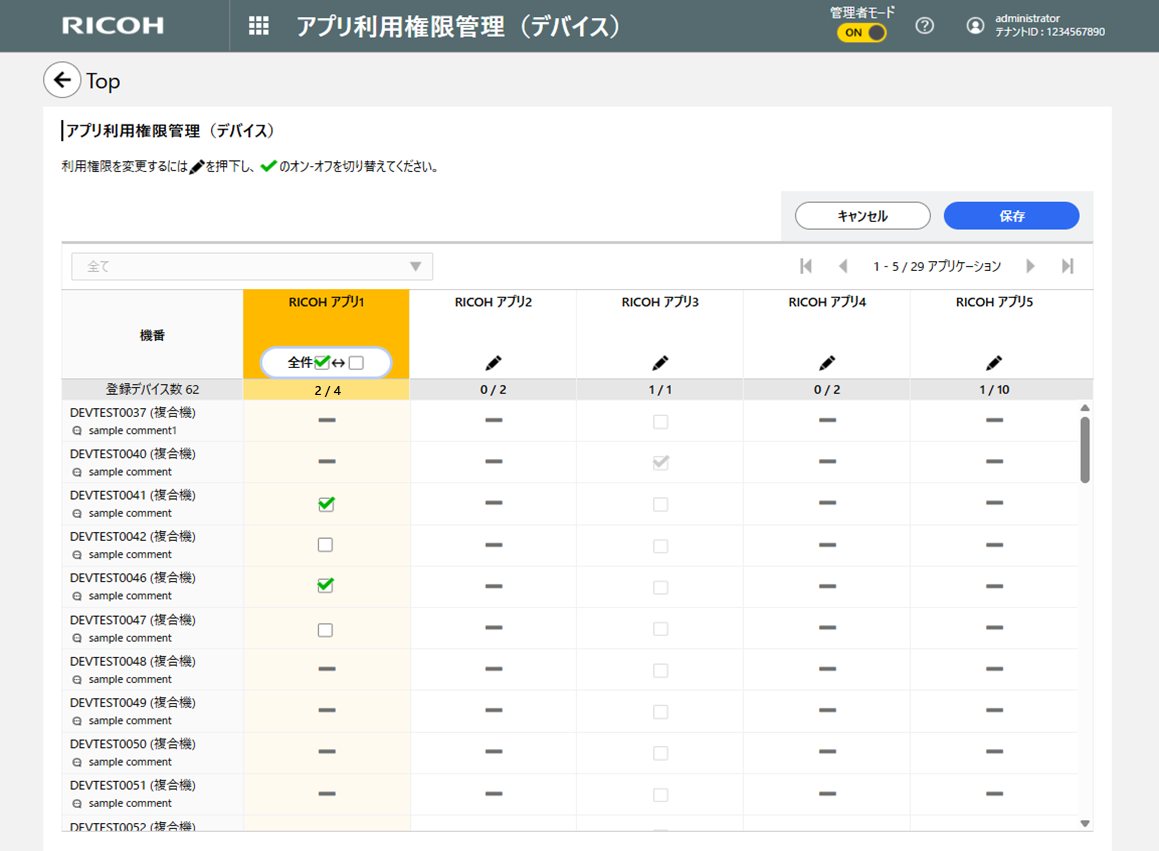Click RICOH アプリ3 checkbox for DEVTEST0037
This screenshot has width=1159, height=851.
click(661, 421)
